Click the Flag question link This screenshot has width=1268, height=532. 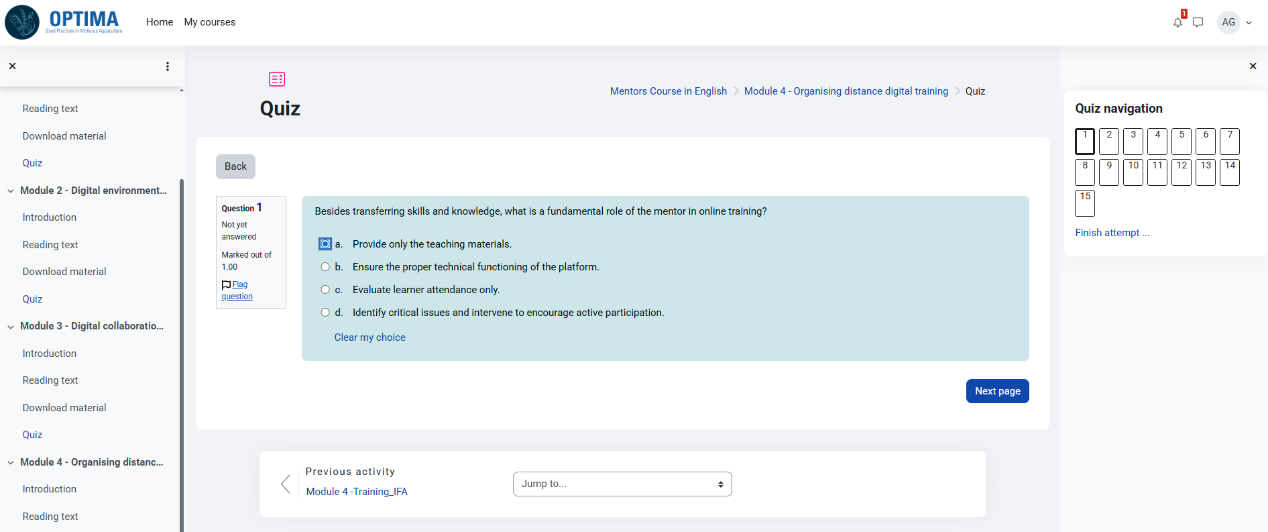[x=237, y=290]
